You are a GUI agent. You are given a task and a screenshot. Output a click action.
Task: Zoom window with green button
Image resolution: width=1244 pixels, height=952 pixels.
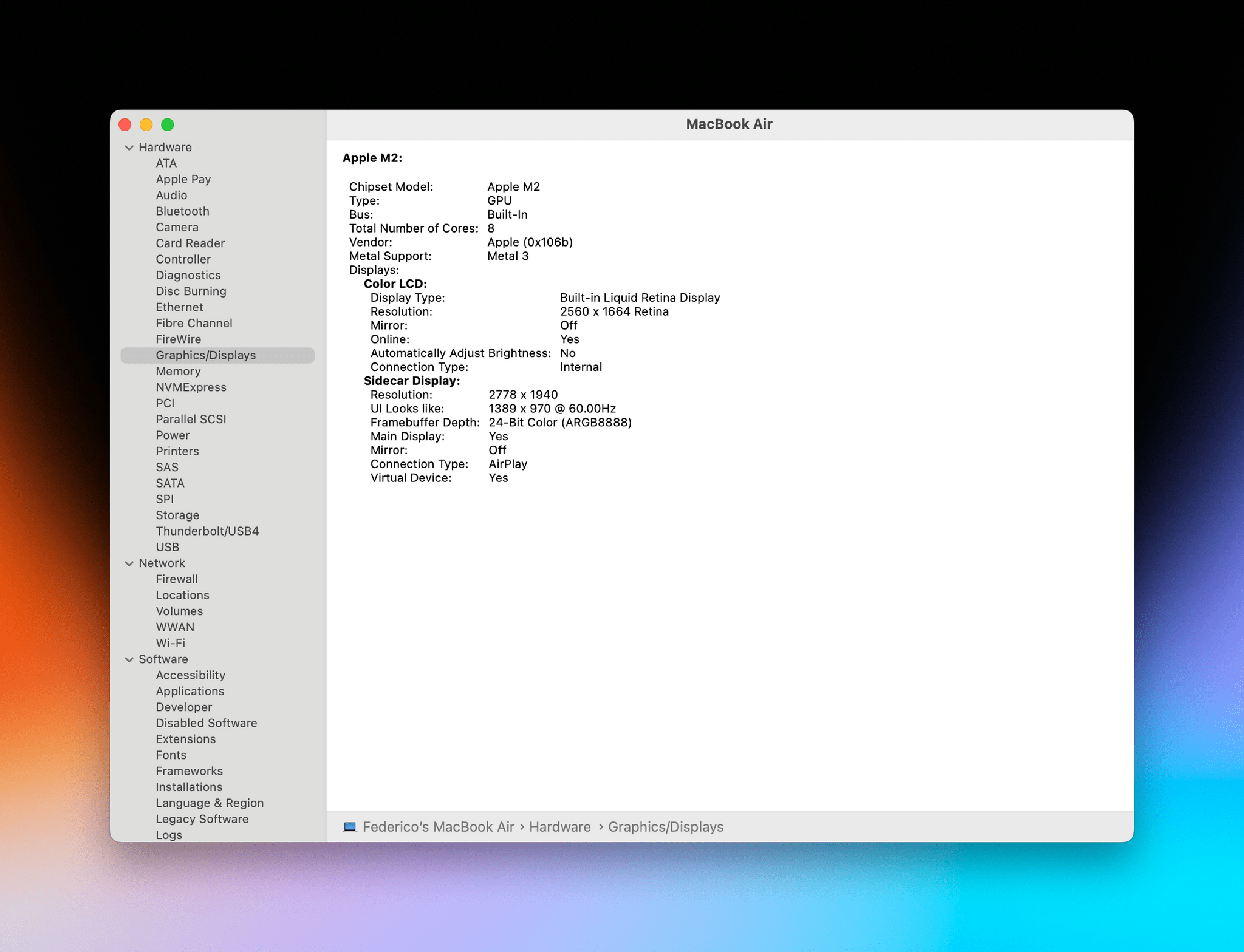[x=168, y=124]
